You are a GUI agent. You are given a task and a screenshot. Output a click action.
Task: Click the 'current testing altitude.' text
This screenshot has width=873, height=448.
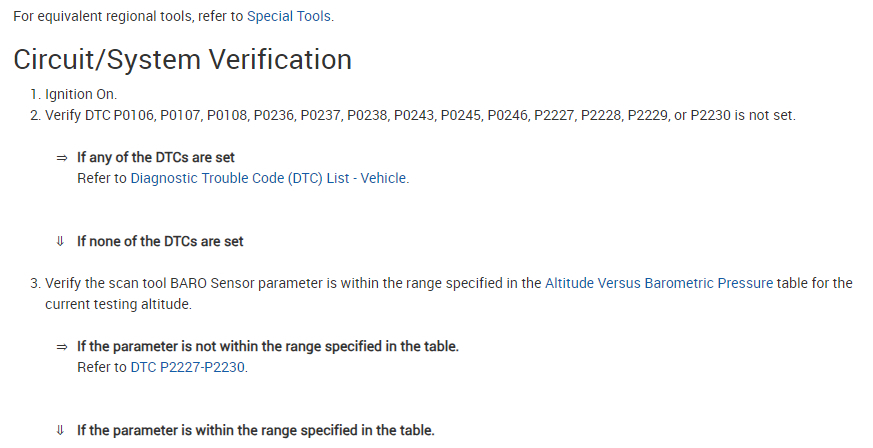(118, 304)
